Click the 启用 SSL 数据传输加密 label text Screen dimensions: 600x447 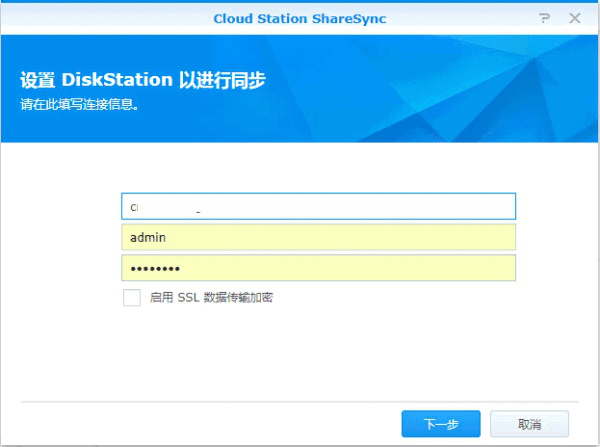pos(211,297)
